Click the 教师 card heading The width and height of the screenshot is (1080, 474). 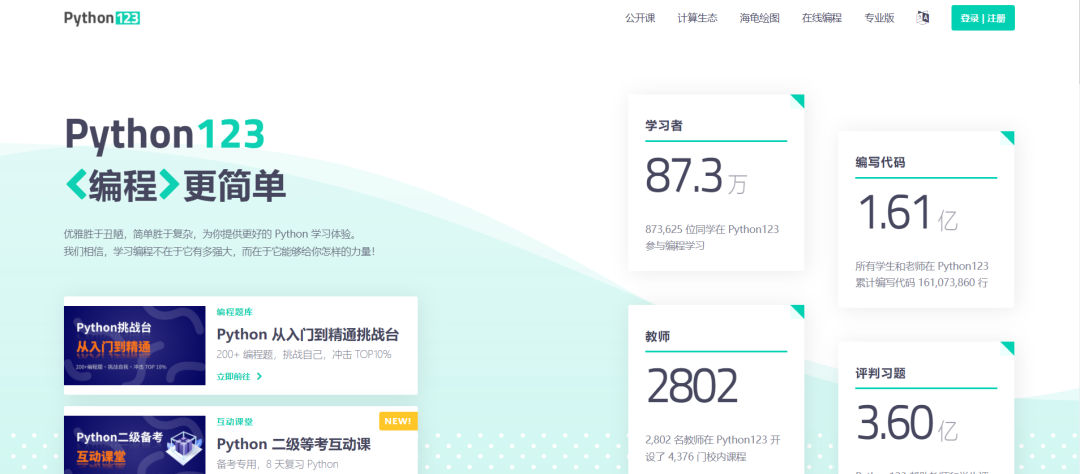tap(658, 337)
